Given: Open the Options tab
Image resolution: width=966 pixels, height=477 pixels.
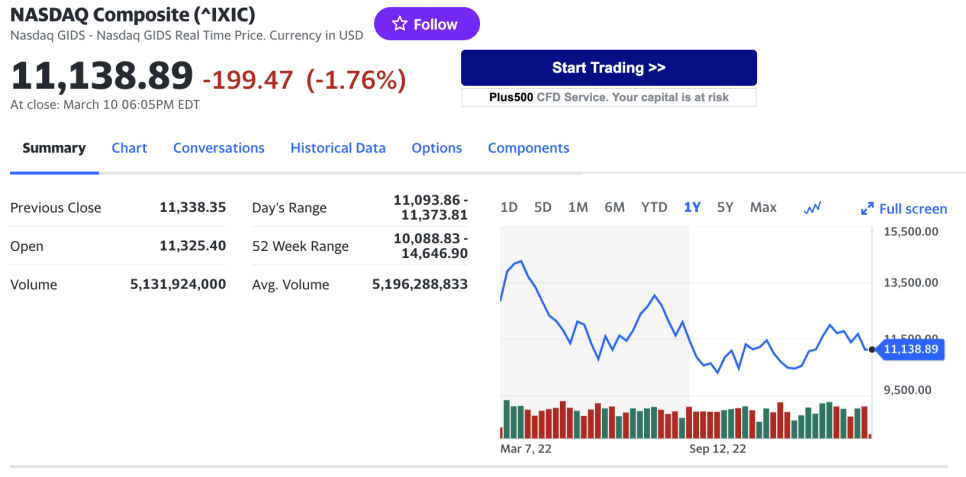Looking at the screenshot, I should point(437,148).
